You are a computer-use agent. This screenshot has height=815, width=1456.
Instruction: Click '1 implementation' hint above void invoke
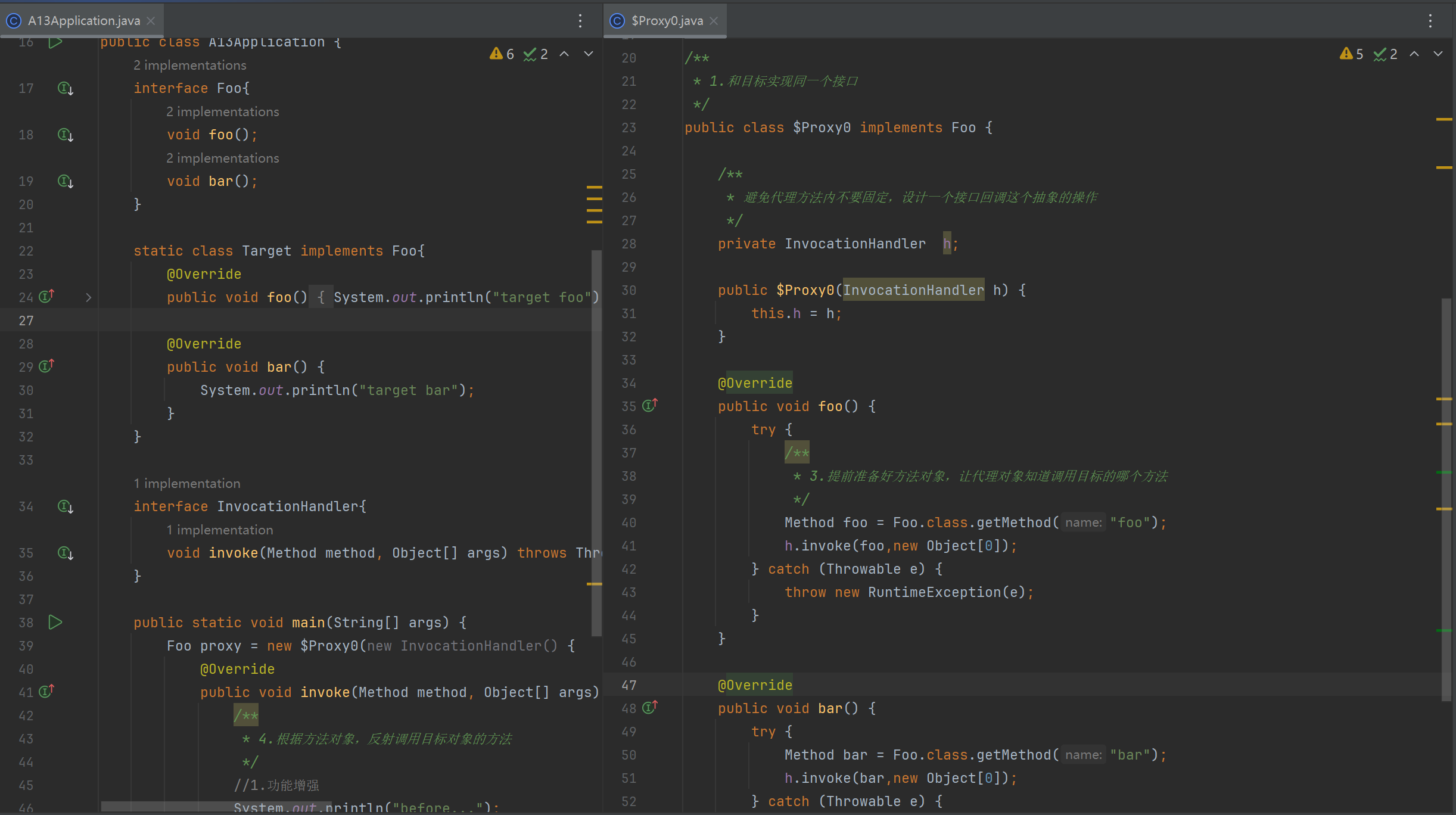[x=219, y=530]
